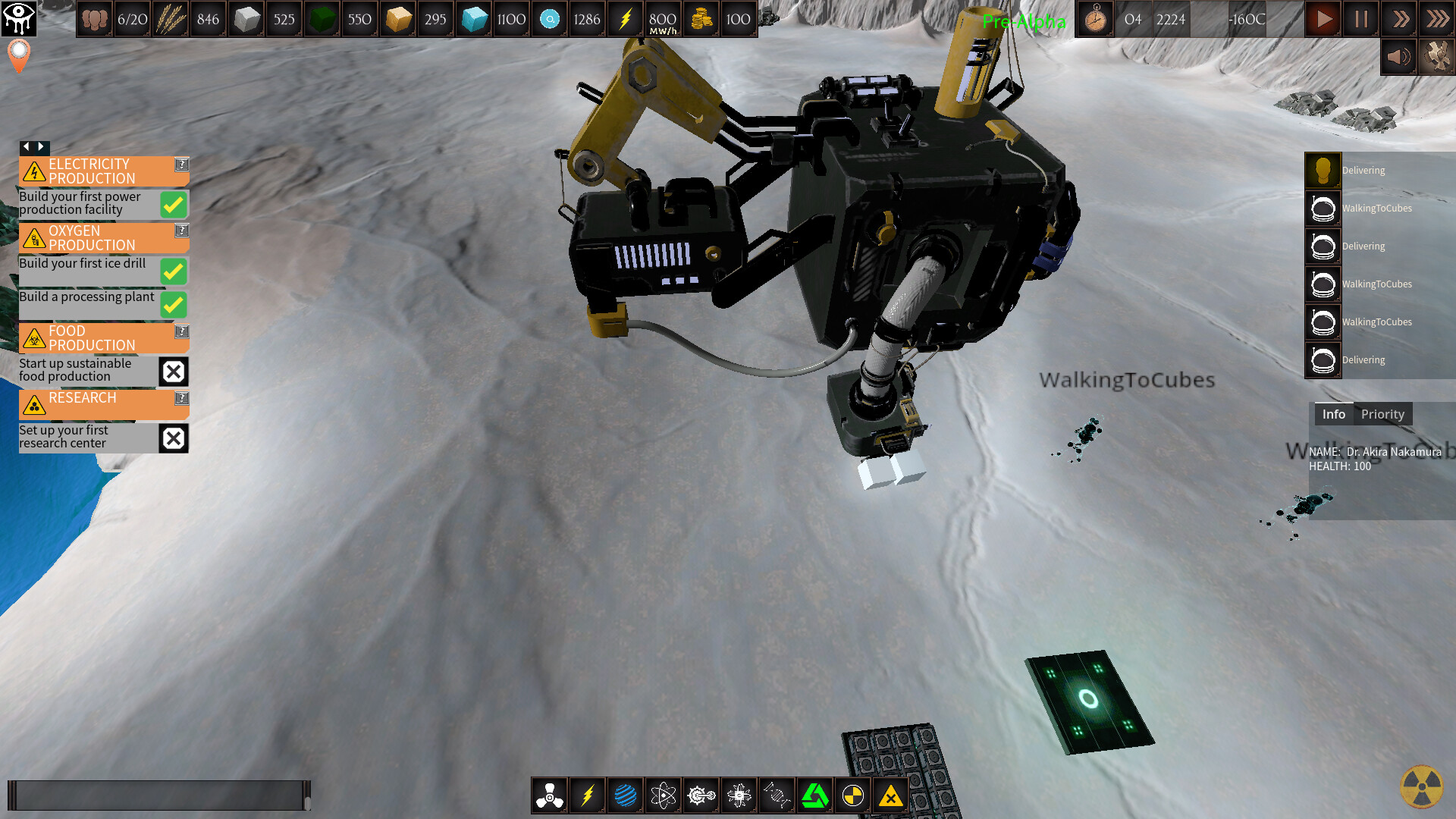Toggle the ELECTRICITY PRODUCTION objective complete checkmark

(x=174, y=203)
